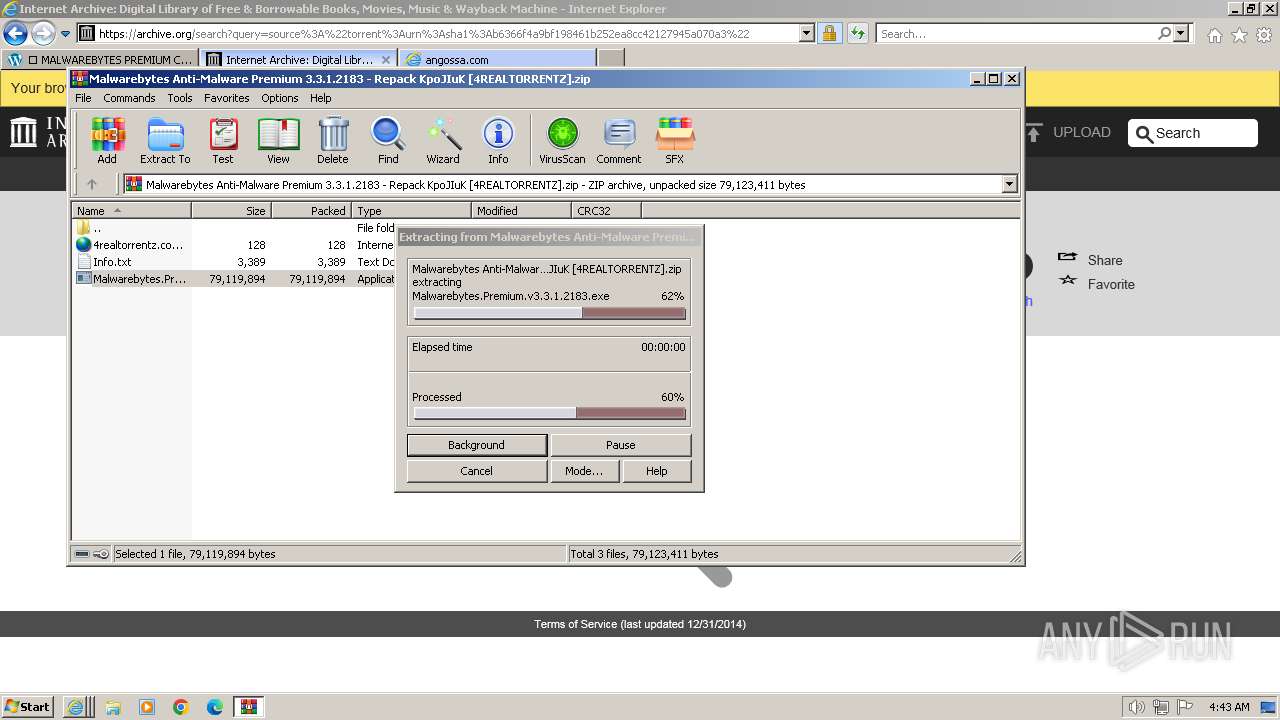Click the Delete trash icon

(333, 140)
